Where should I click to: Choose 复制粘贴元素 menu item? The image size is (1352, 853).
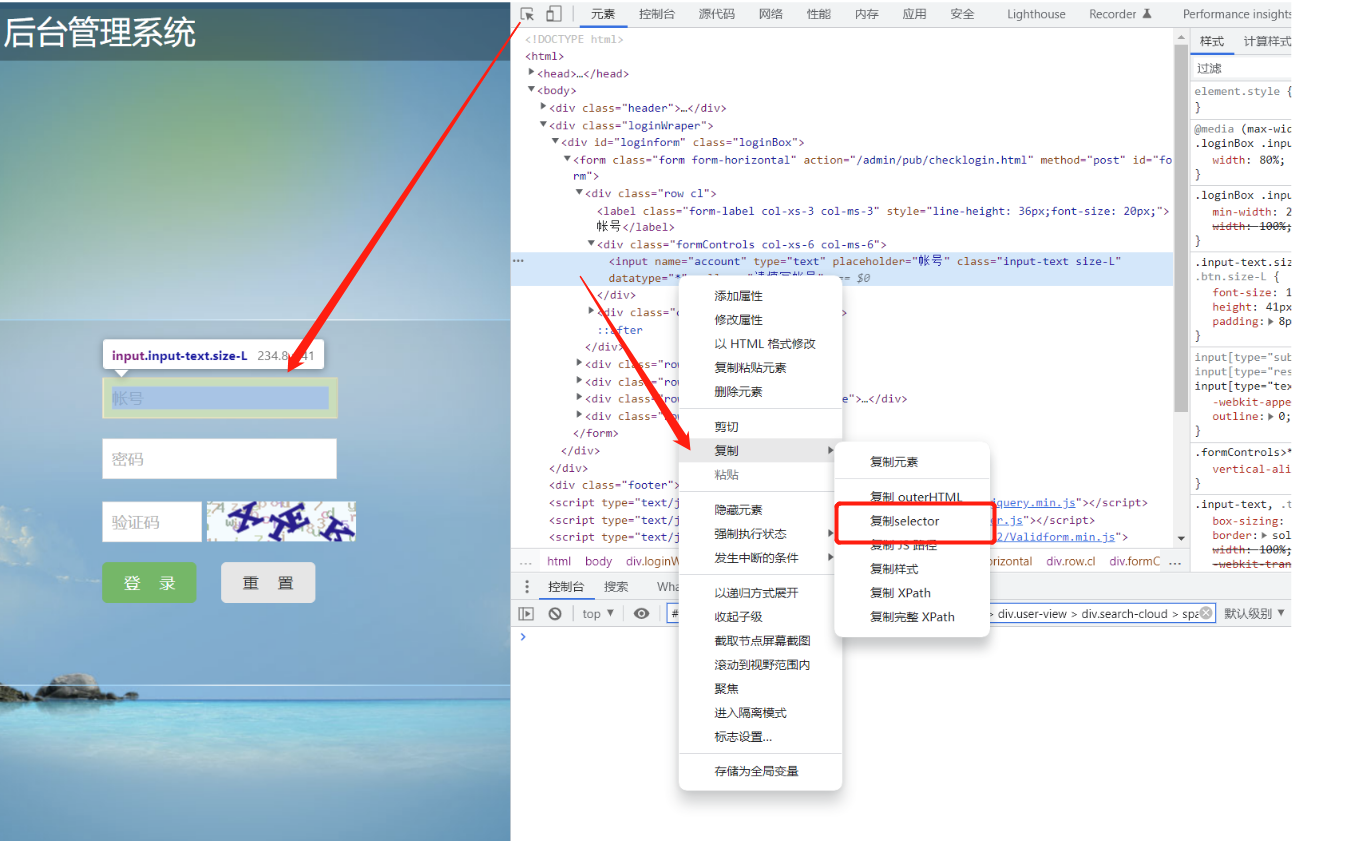coord(760,368)
